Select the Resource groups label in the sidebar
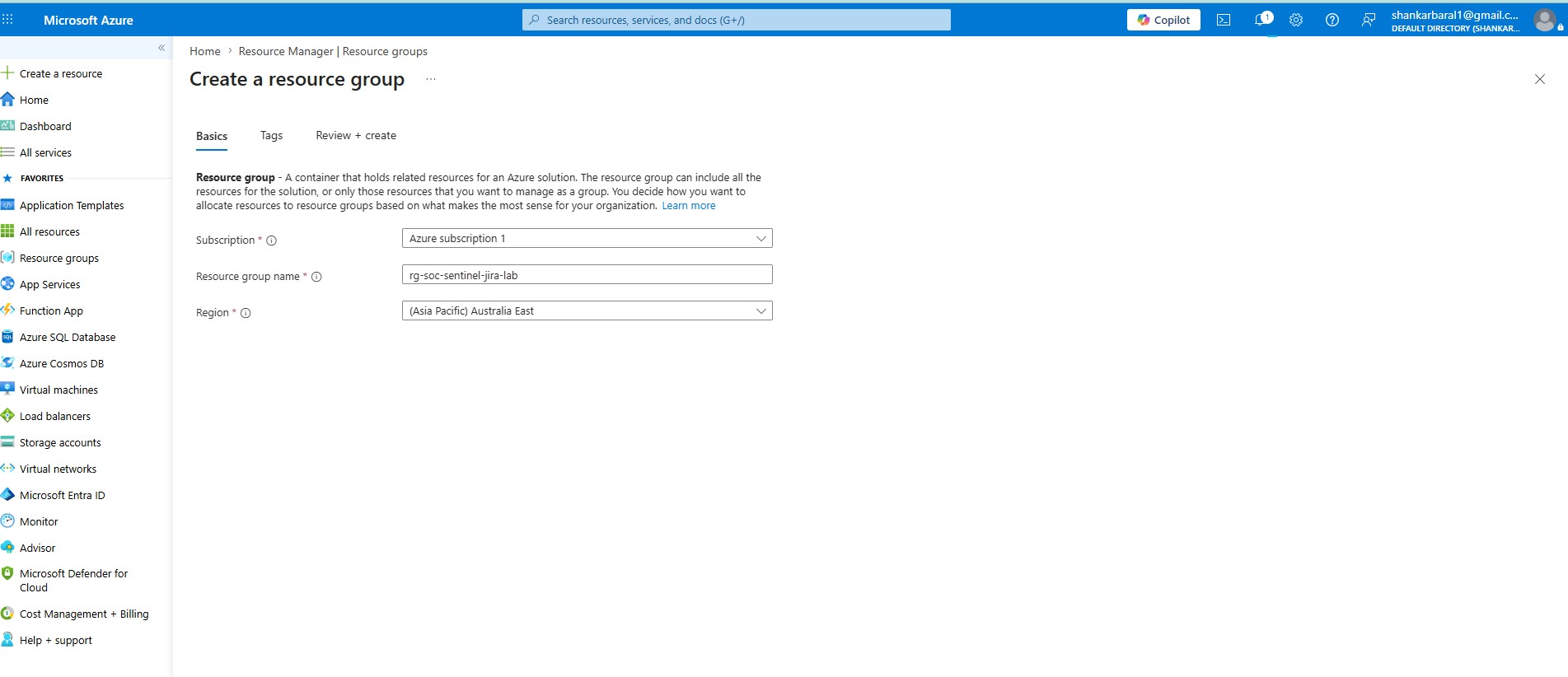Viewport: 1568px width, 677px height. pyautogui.click(x=59, y=258)
